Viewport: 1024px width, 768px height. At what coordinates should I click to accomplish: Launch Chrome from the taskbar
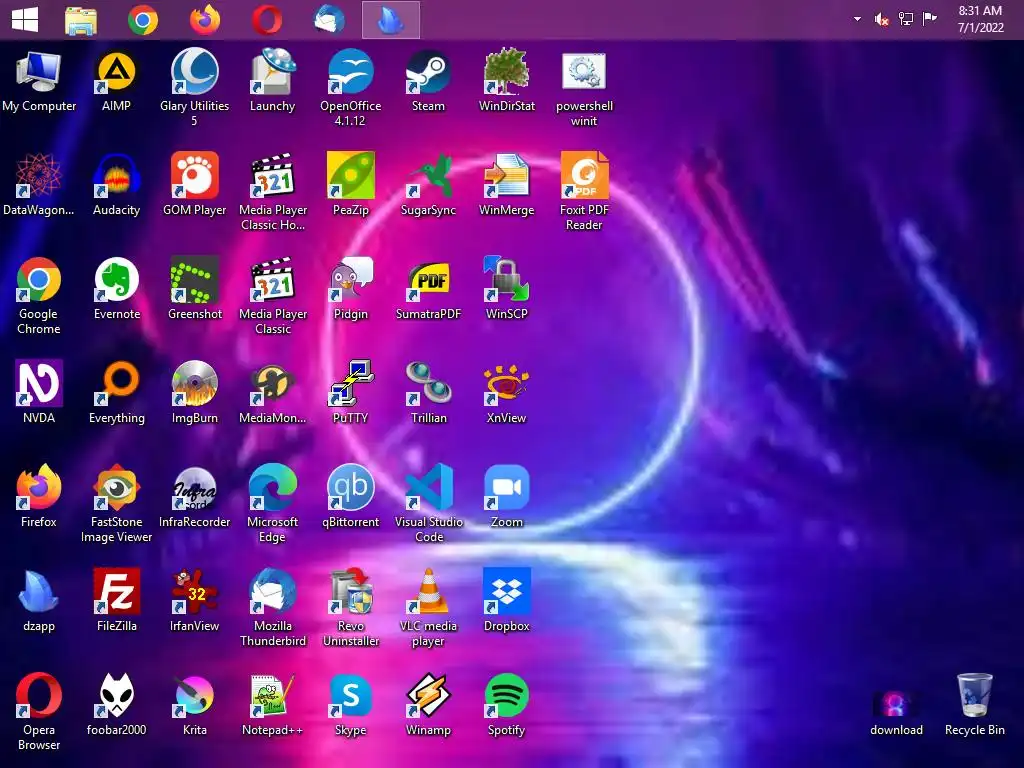(x=143, y=20)
